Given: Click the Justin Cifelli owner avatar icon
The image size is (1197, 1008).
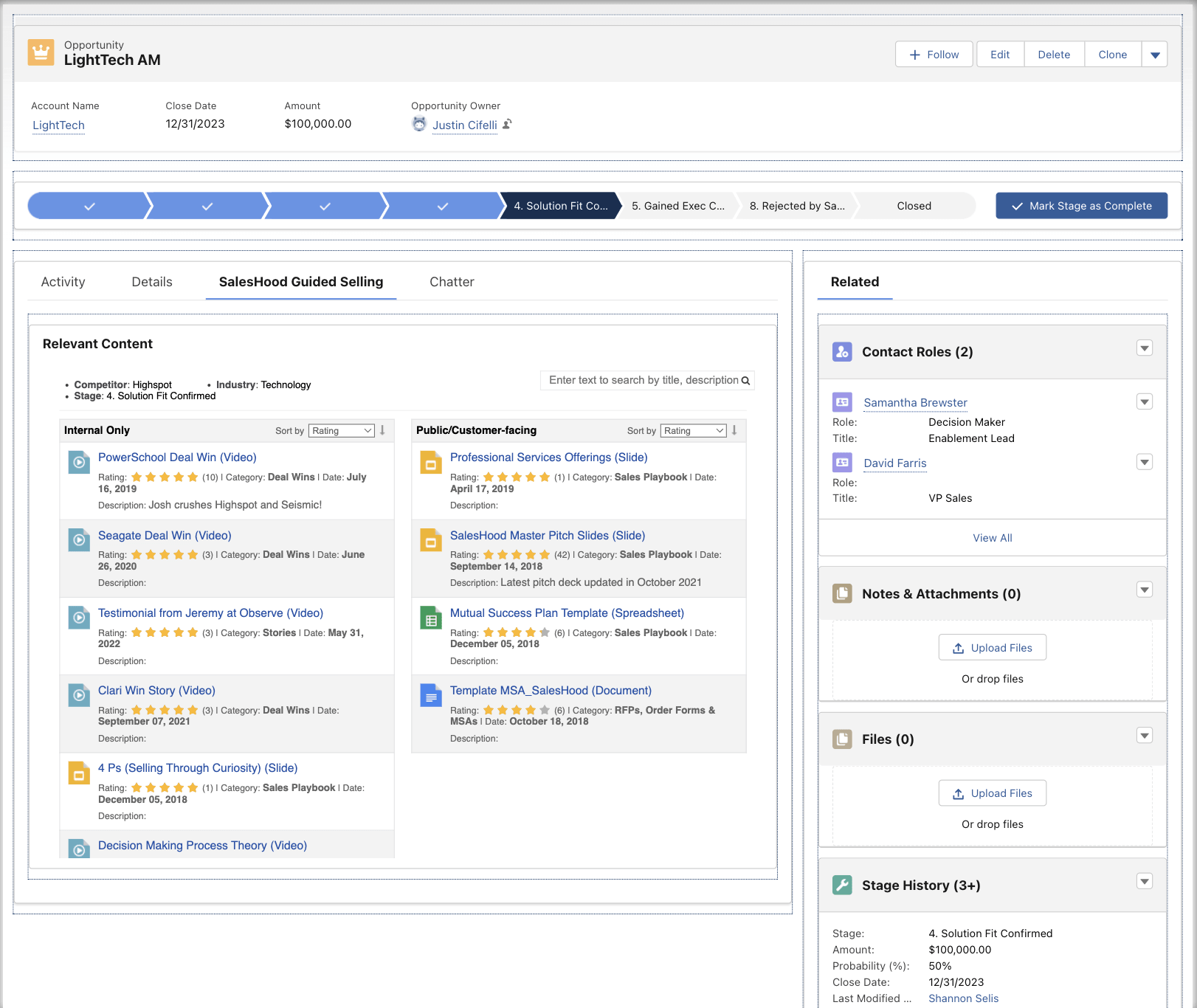Looking at the screenshot, I should click(419, 124).
